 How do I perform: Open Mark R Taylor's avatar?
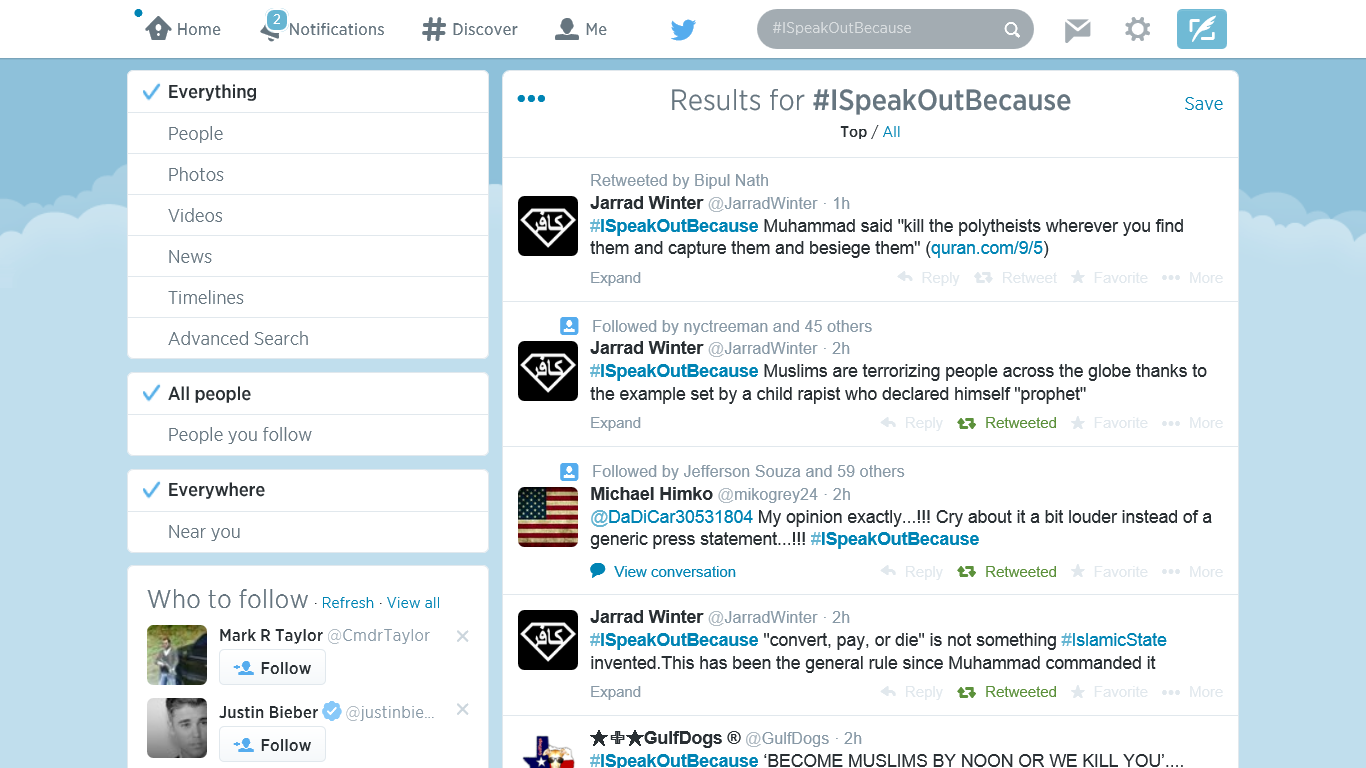coord(177,655)
